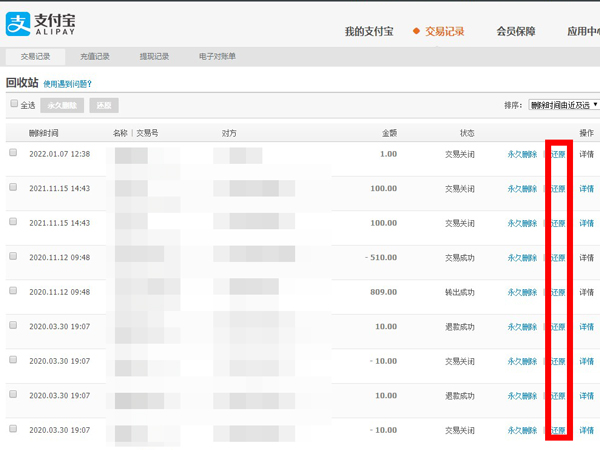Expand the 删除时间由近及远 sort dropdown
Image resolution: width=600 pixels, height=450 pixels.
click(563, 105)
